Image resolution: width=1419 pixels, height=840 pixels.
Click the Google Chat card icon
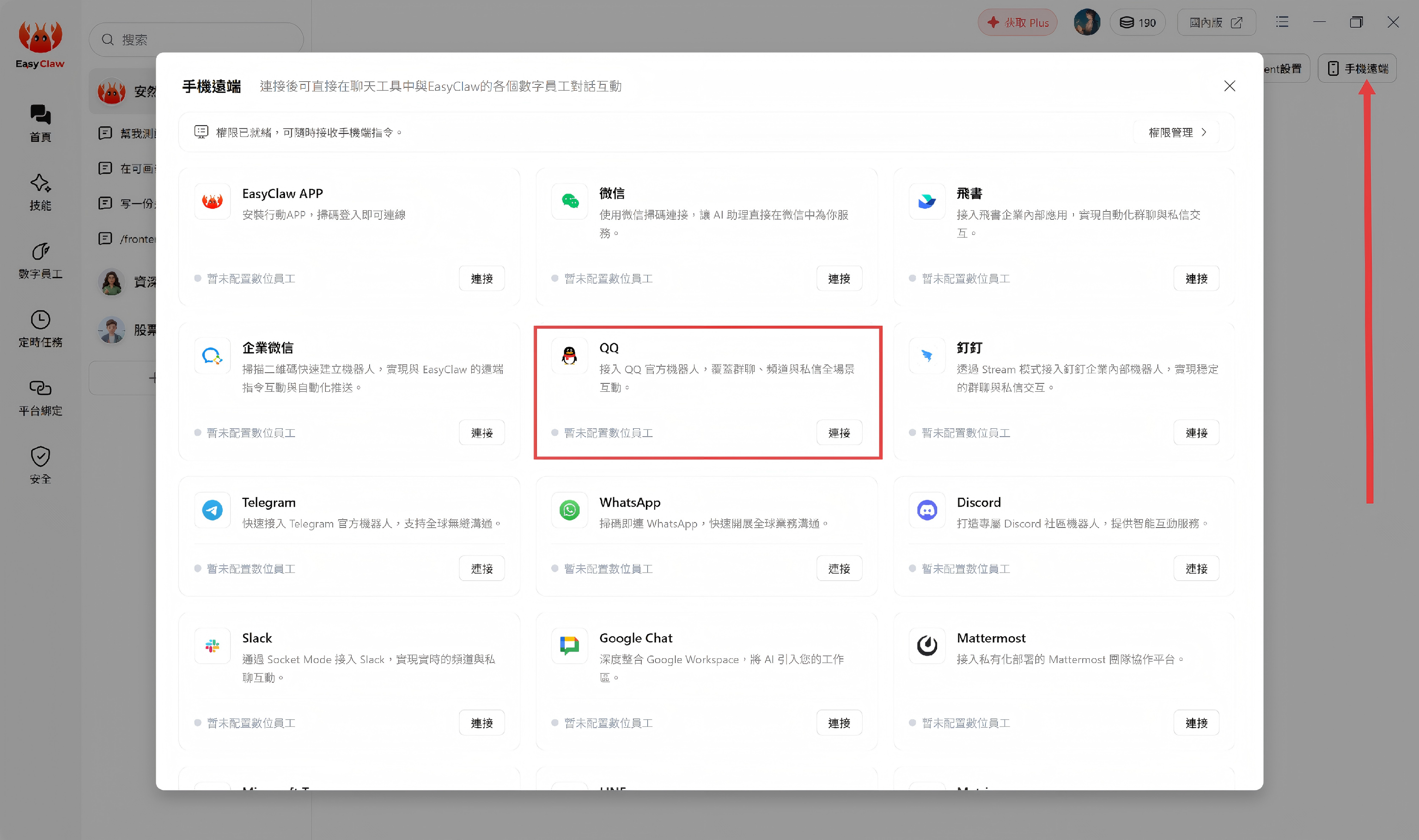569,646
